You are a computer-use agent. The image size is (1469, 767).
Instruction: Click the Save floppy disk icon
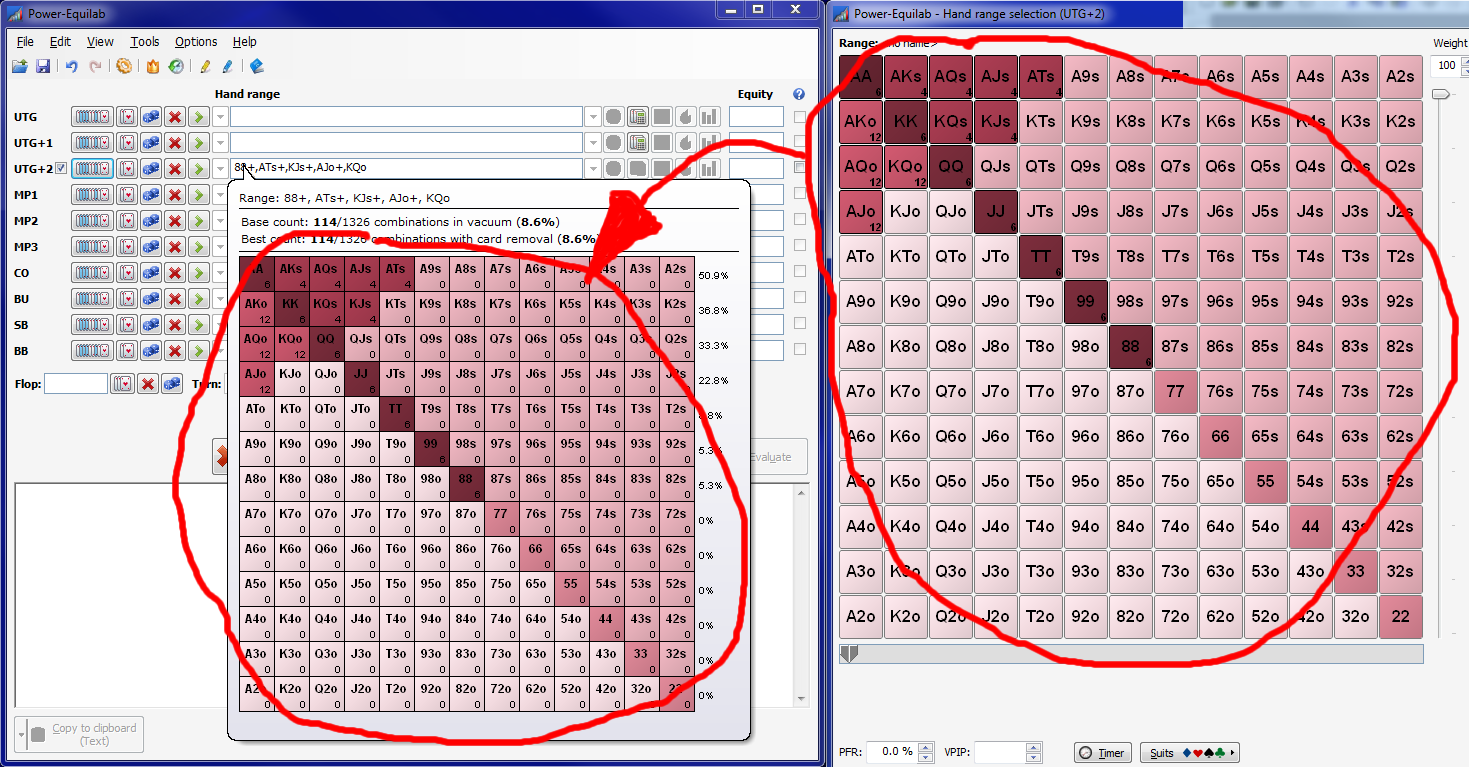coord(43,66)
